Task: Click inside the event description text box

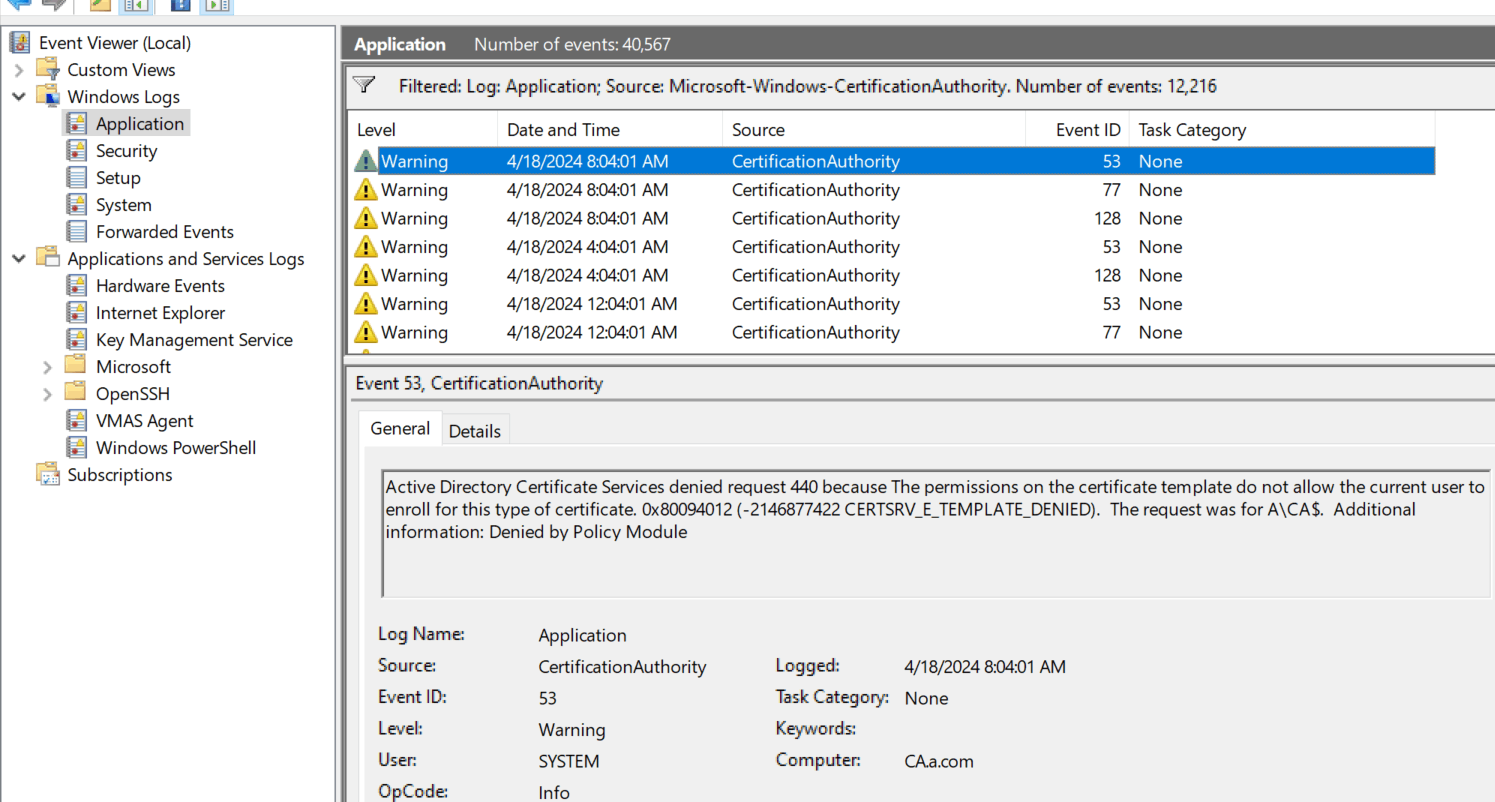Action: coord(937,532)
